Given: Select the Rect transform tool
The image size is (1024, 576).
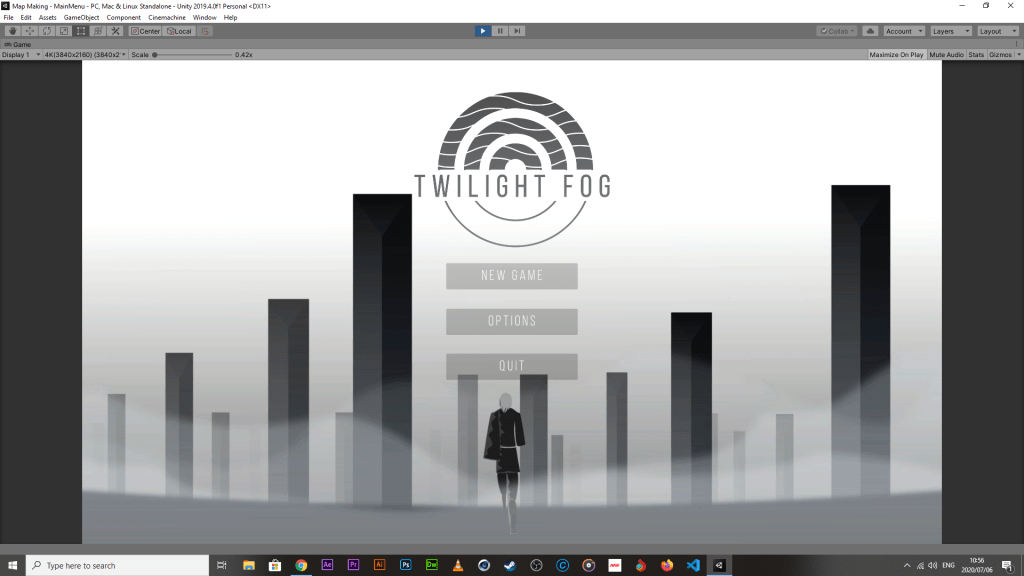Looking at the screenshot, I should [x=80, y=31].
